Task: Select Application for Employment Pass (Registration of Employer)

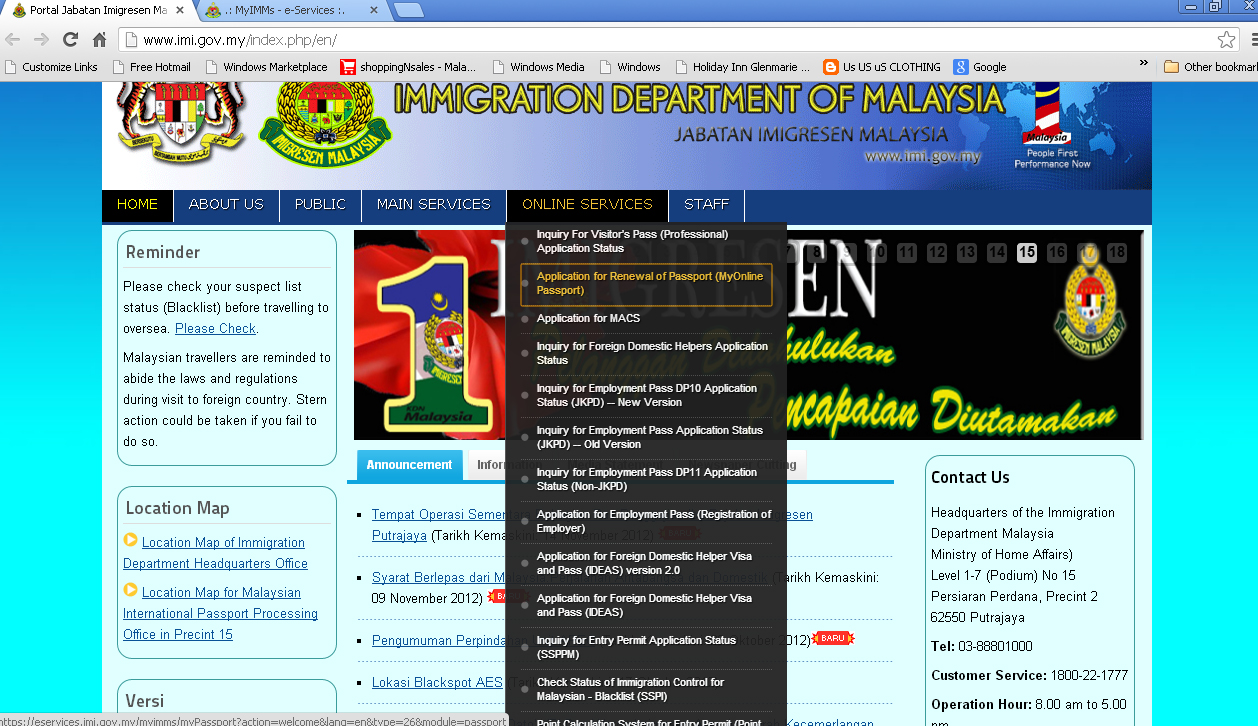Action: (646, 521)
